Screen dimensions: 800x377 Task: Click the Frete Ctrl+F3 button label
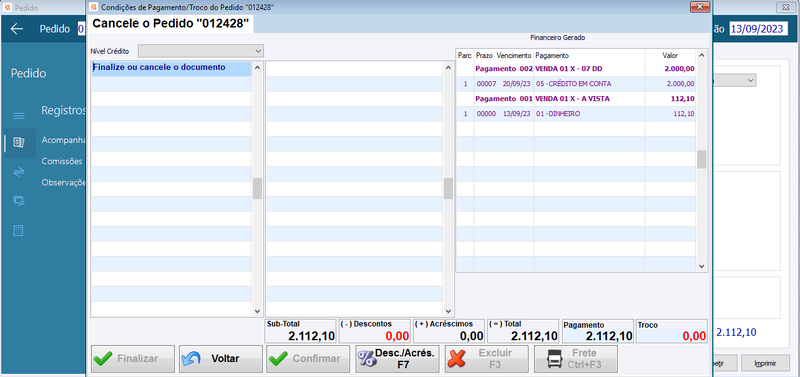(584, 359)
